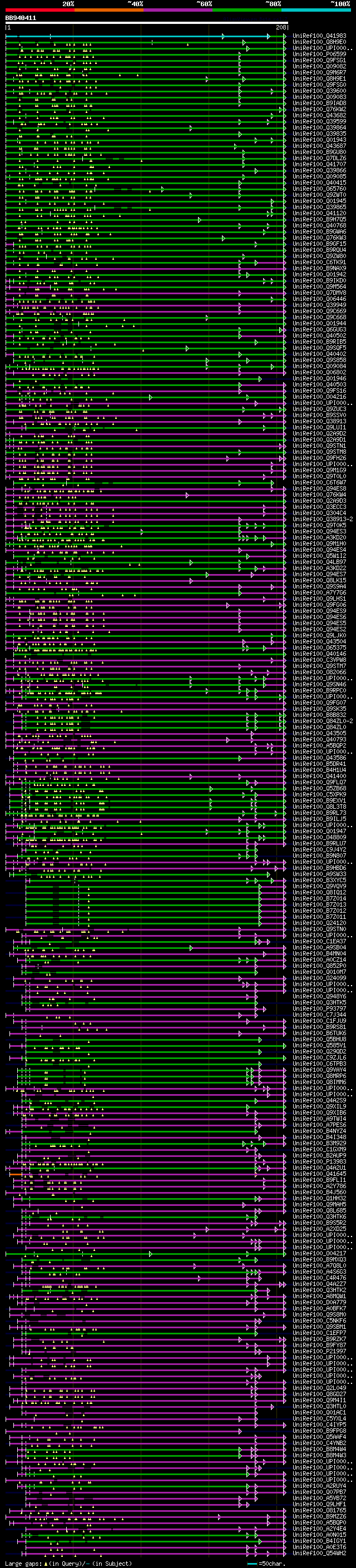Click the purple ~60% identity color bar
356x1568 pixels.
tap(179, 10)
